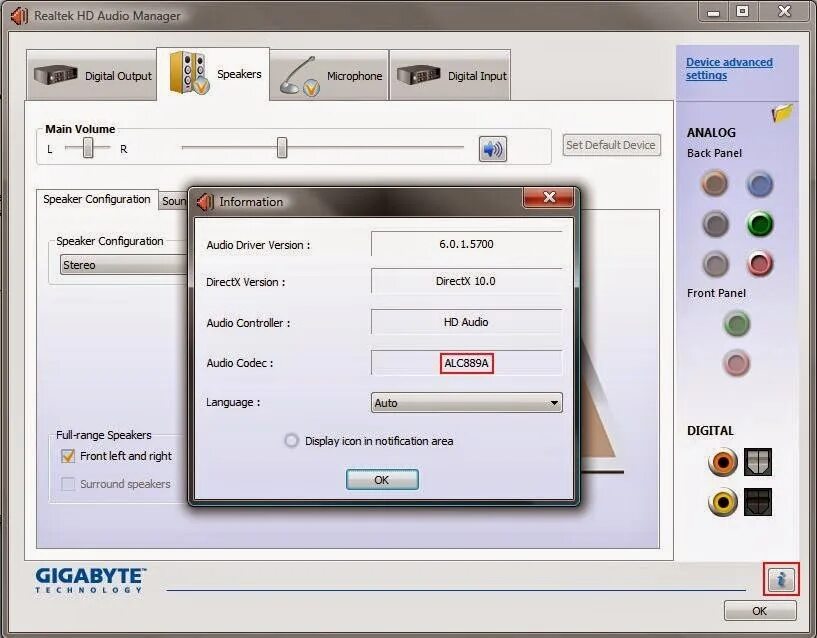This screenshot has height=638, width=817.
Task: Check the Surround speakers checkbox
Action: click(68, 484)
